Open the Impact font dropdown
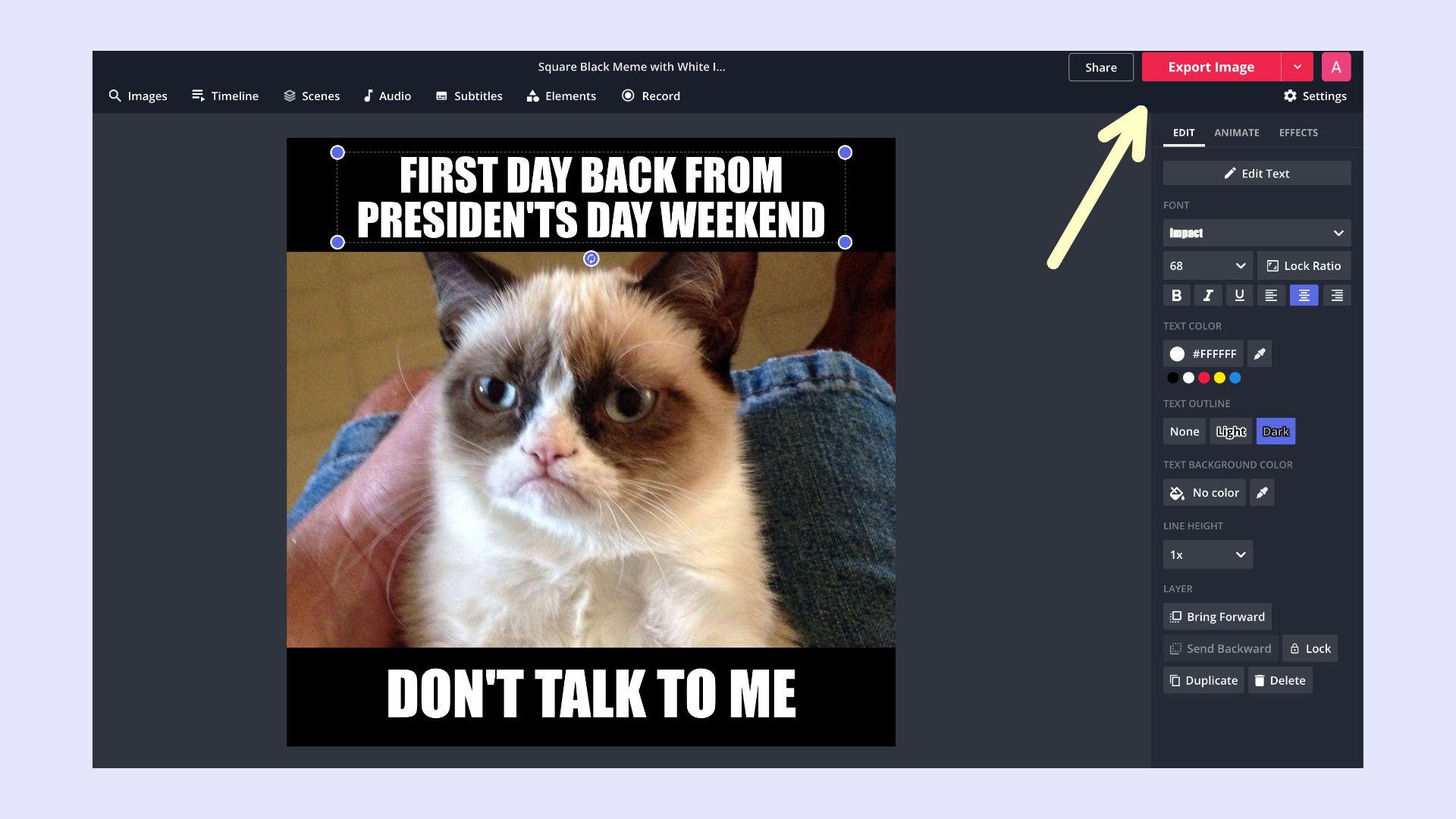1456x819 pixels. 1256,233
